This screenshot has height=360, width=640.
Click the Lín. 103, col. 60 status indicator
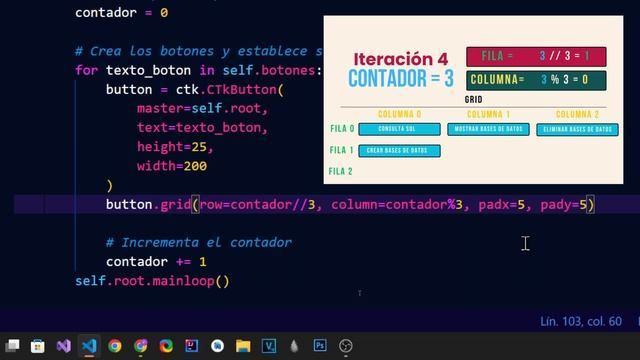click(x=581, y=322)
